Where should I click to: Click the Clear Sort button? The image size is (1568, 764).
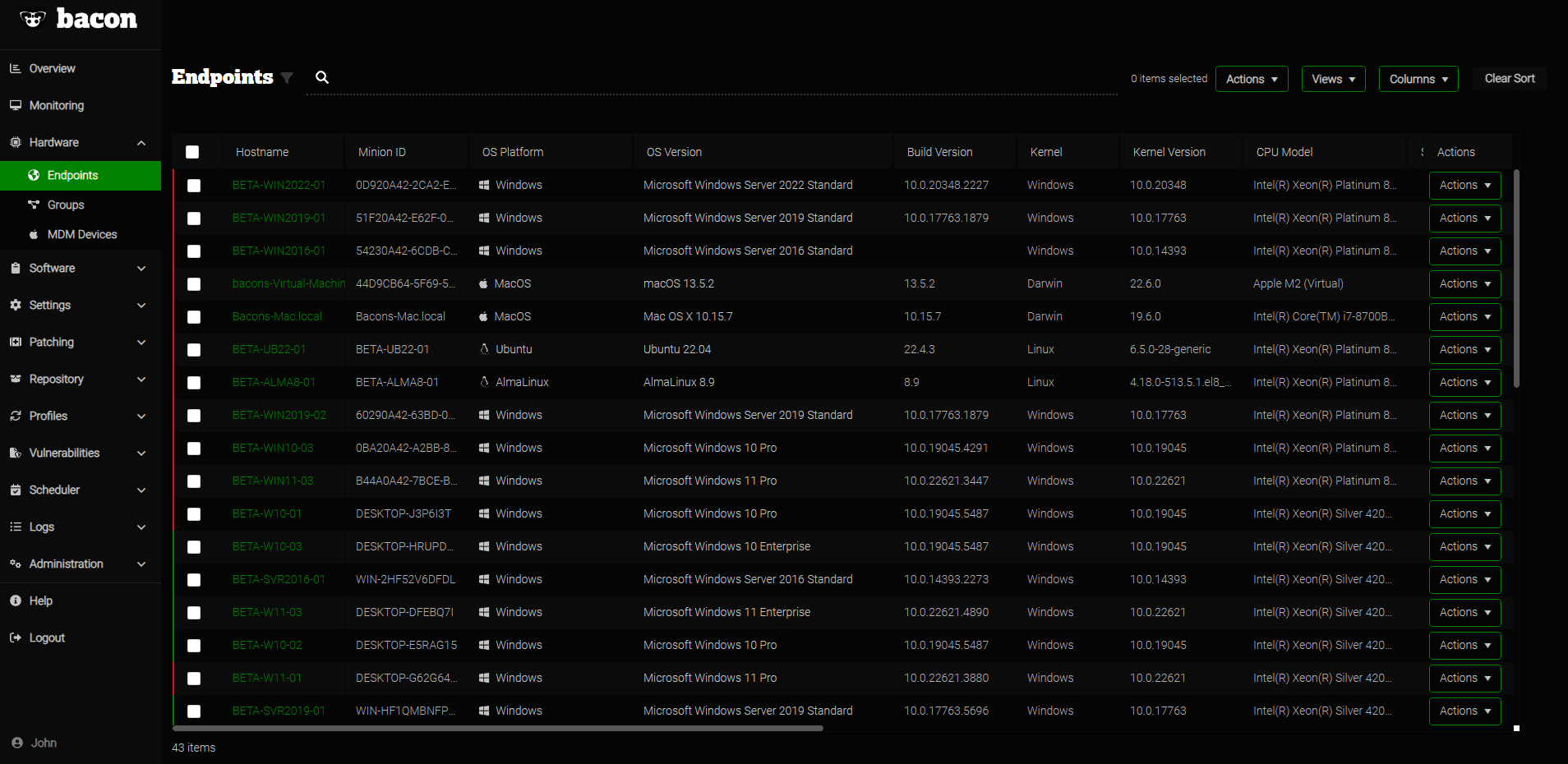1510,78
